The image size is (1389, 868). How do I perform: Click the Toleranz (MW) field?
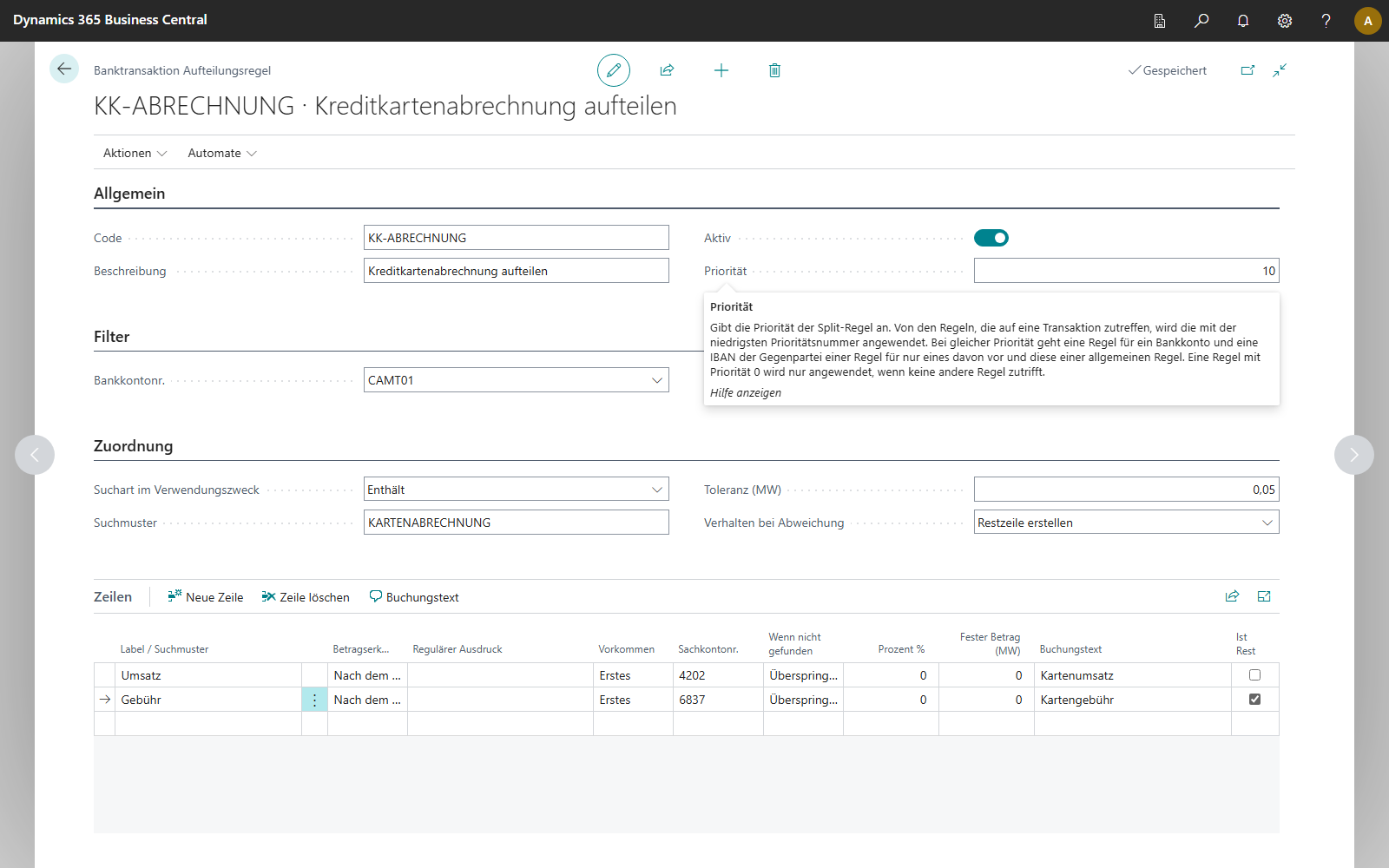(1127, 490)
